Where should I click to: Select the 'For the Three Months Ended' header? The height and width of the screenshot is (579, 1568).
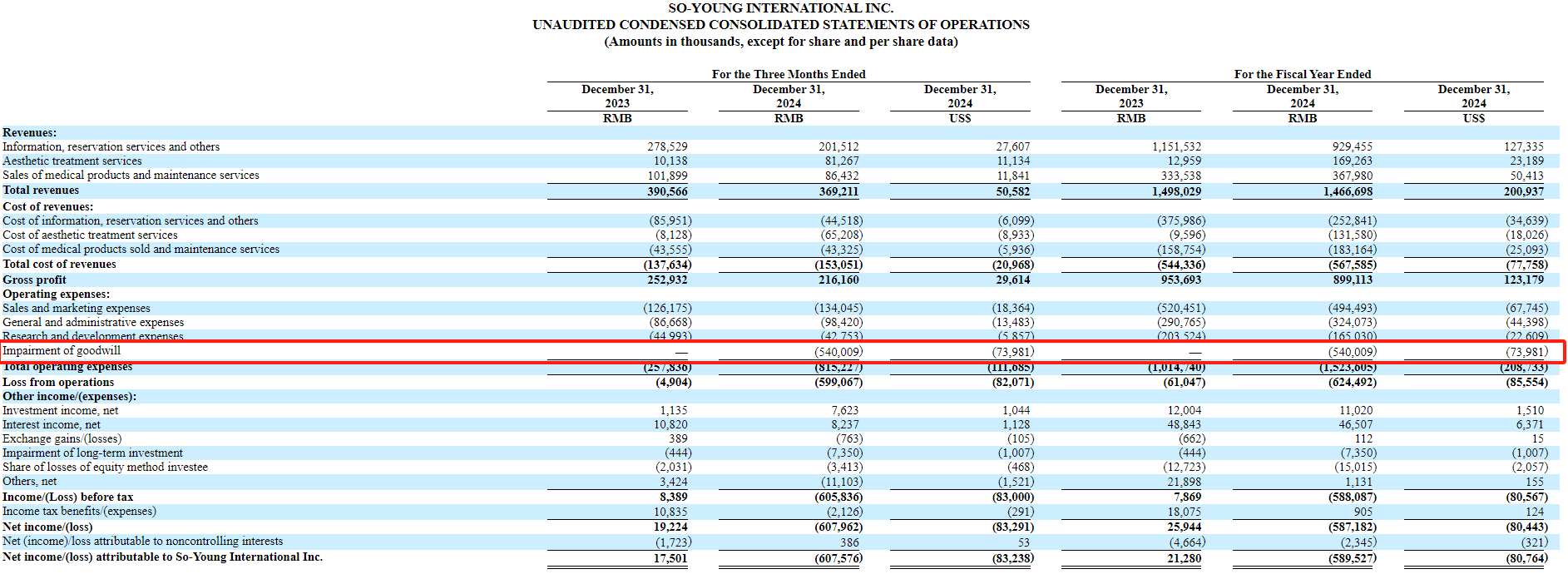click(x=789, y=74)
